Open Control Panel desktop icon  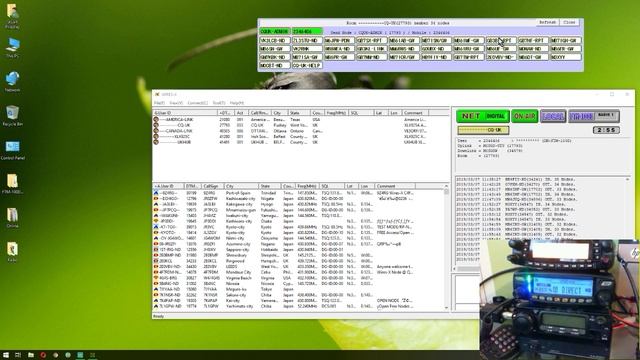(12, 150)
